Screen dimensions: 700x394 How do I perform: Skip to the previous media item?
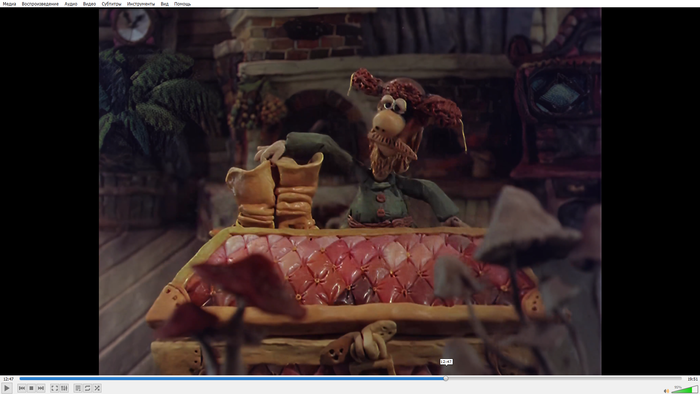(22, 388)
